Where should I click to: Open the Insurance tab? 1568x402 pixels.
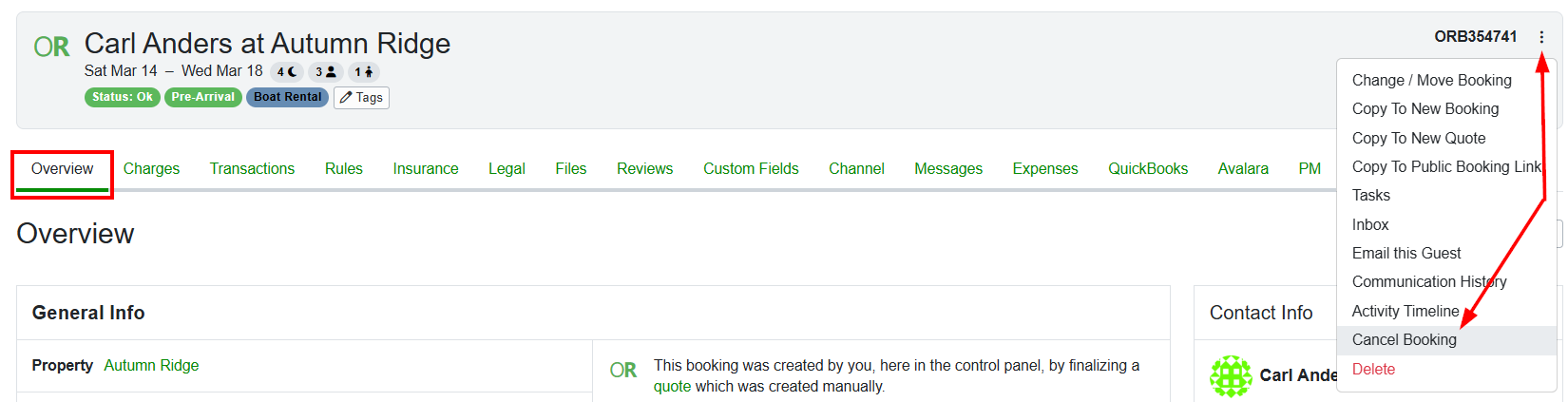click(426, 169)
